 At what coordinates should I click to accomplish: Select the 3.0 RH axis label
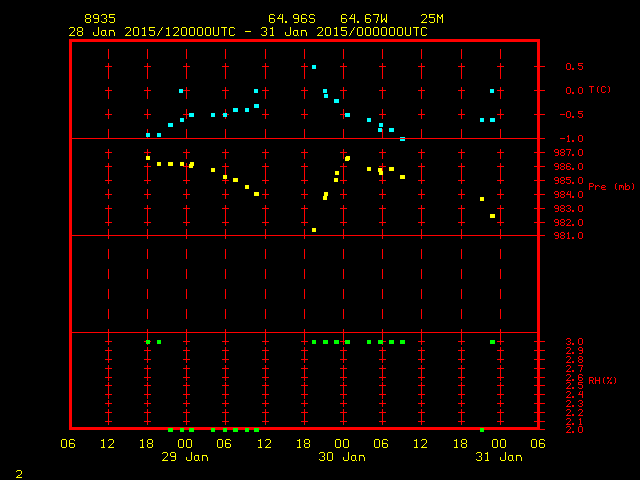pos(574,342)
